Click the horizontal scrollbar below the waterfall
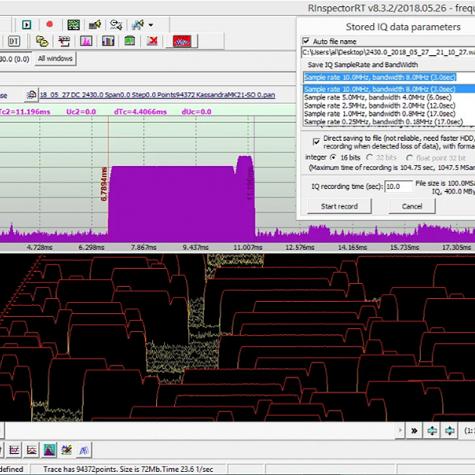 point(200,430)
